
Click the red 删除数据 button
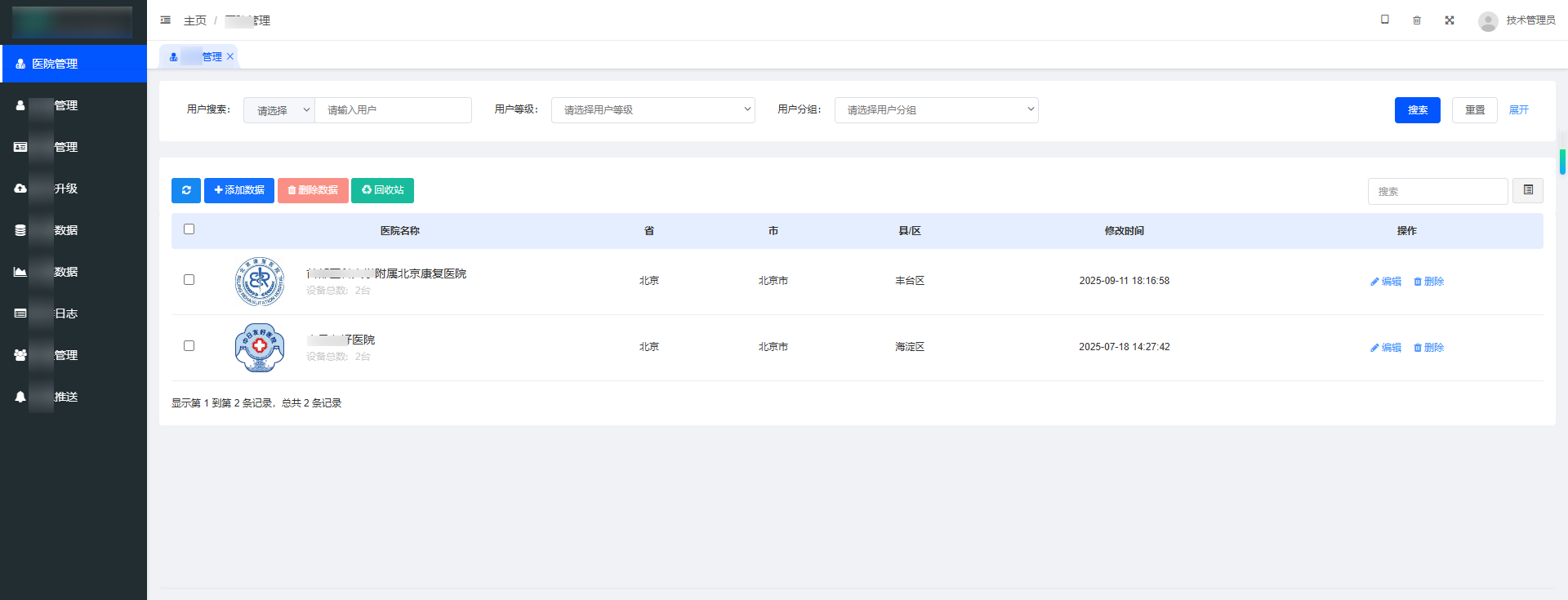[x=313, y=190]
